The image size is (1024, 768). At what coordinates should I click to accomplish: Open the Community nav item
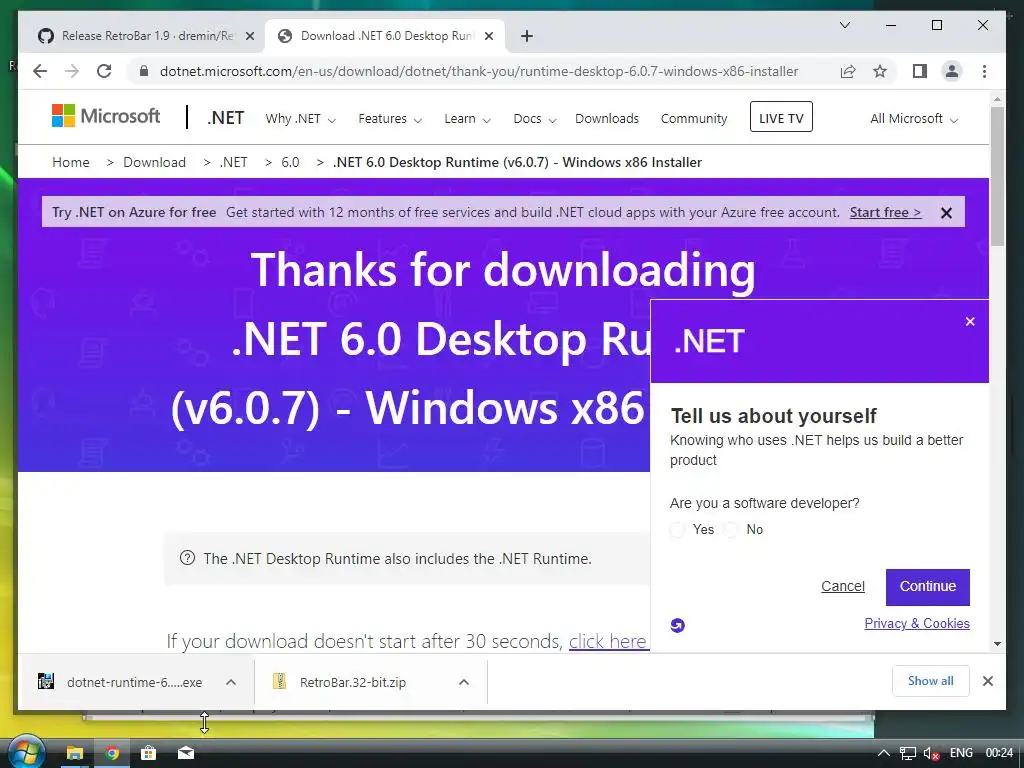694,119
